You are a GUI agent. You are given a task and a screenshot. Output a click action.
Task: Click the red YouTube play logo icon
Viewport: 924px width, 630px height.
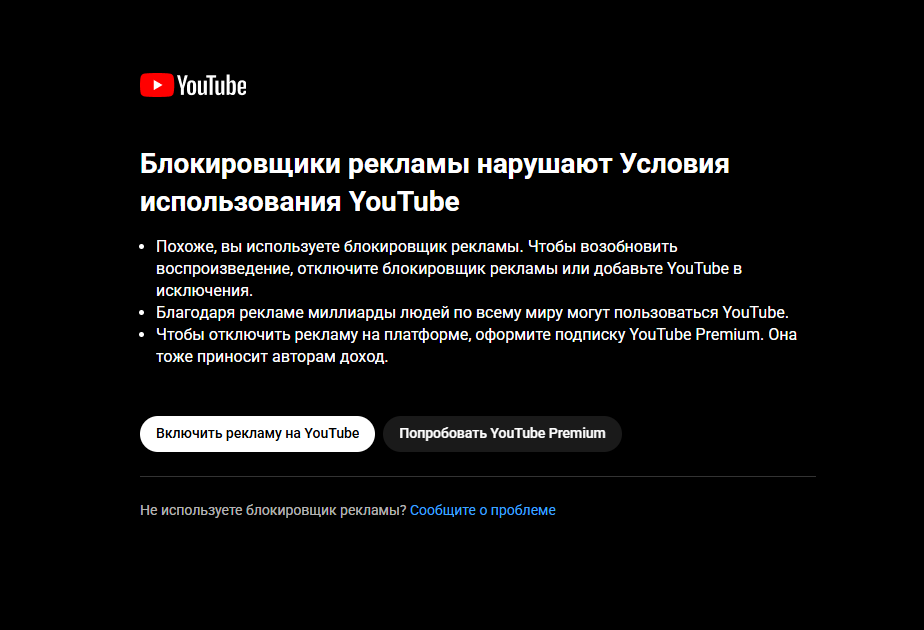[157, 85]
